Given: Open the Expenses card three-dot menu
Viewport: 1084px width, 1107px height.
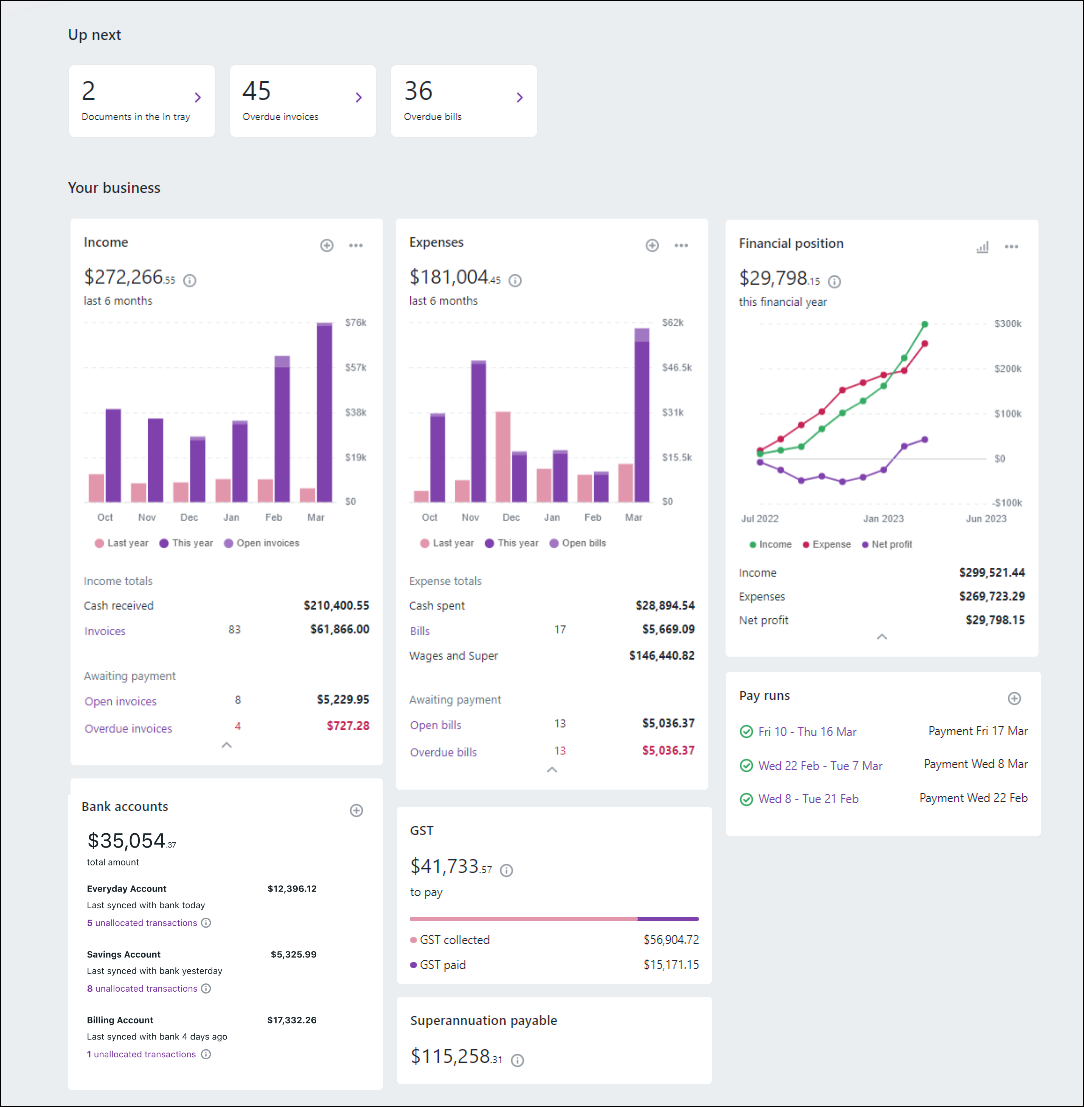Looking at the screenshot, I should click(x=682, y=245).
